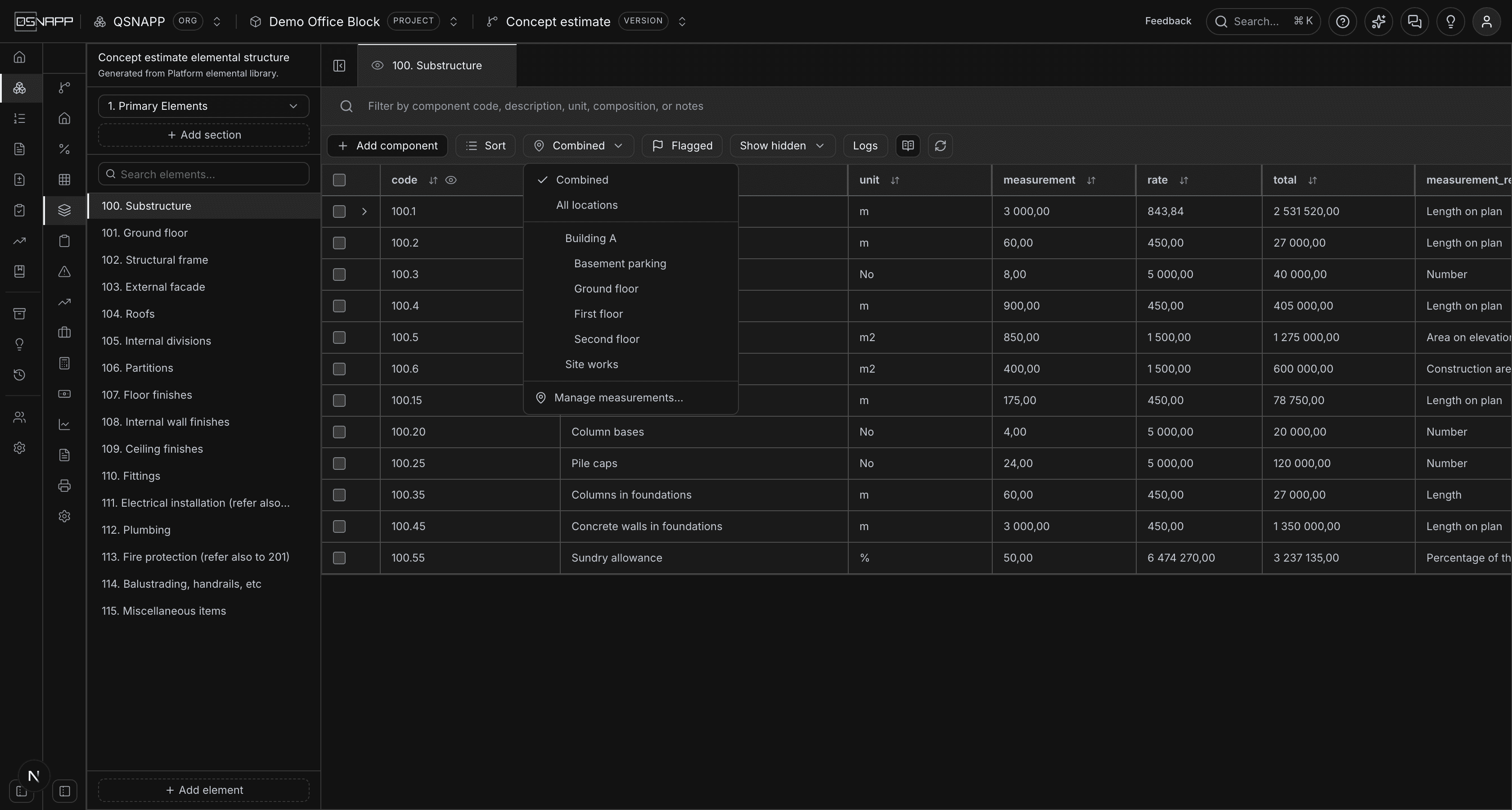Image resolution: width=1512 pixels, height=810 pixels.
Task: Click the refresh icon in toolbar
Action: (x=940, y=145)
